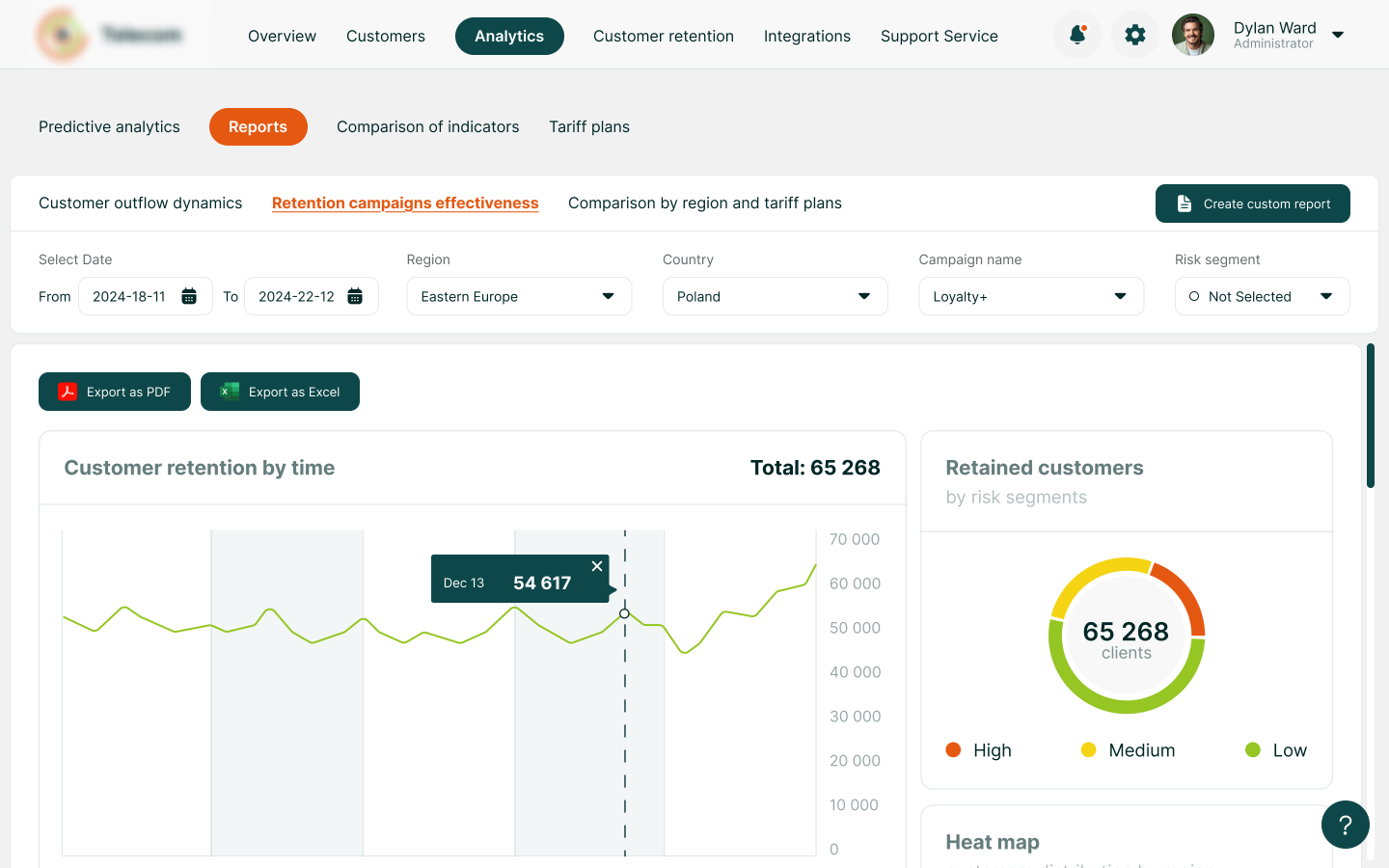The height and width of the screenshot is (868, 1389).
Task: Open the settings gear icon
Action: 1135,36
